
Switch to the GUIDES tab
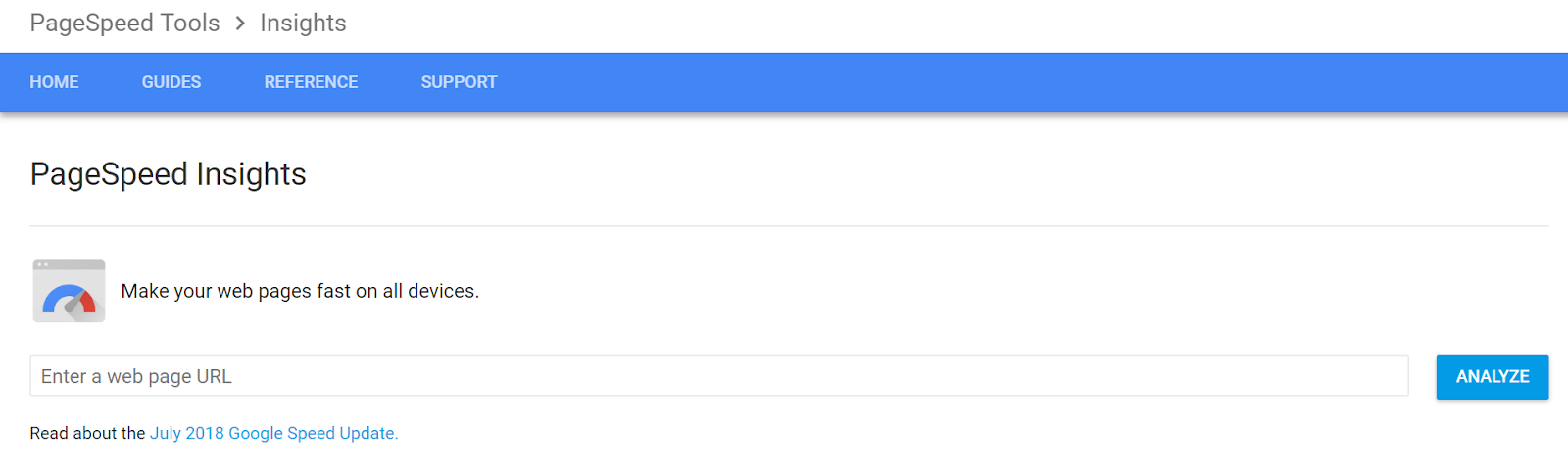171,82
